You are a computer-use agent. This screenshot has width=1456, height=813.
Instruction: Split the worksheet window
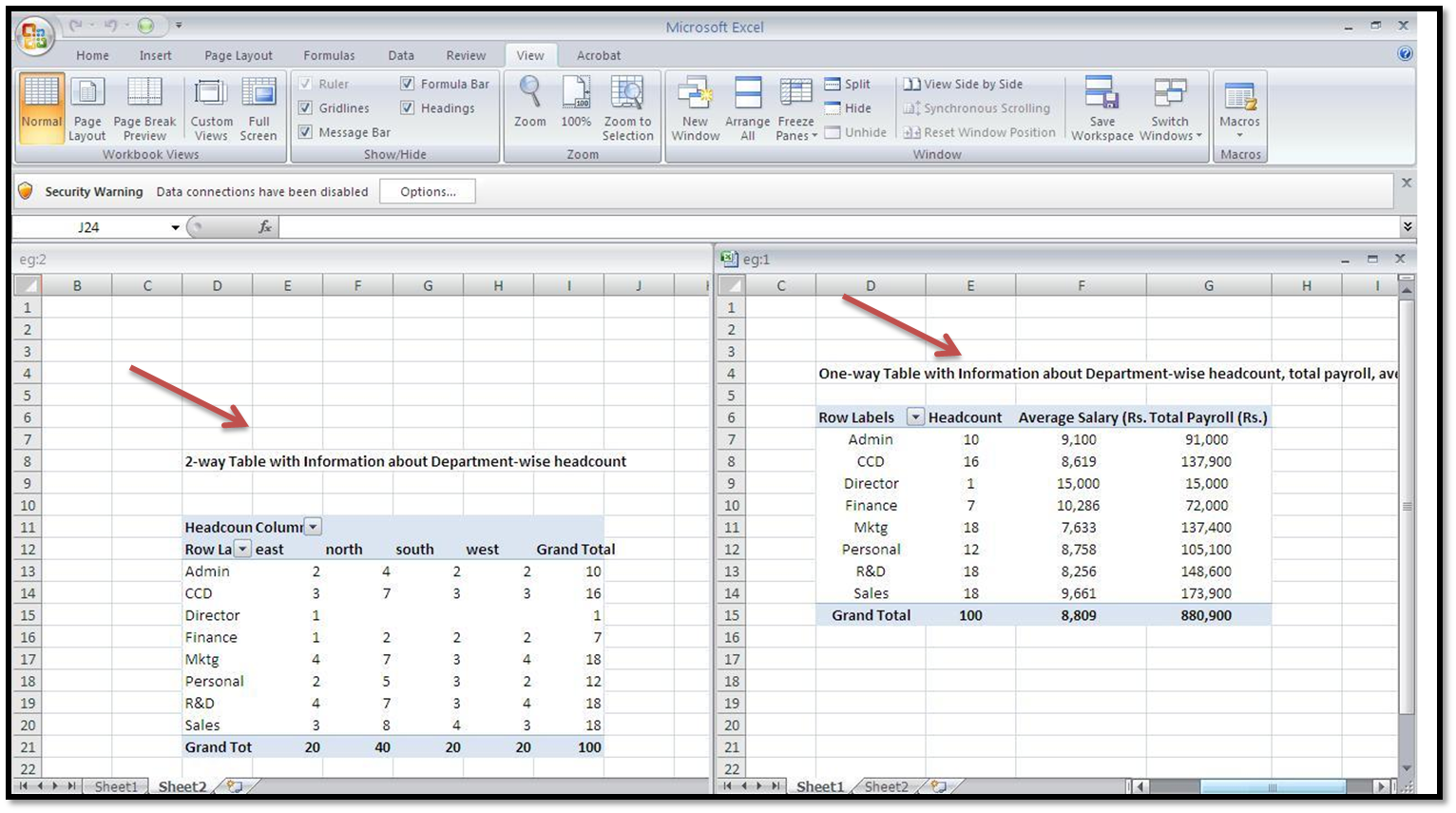tap(848, 84)
